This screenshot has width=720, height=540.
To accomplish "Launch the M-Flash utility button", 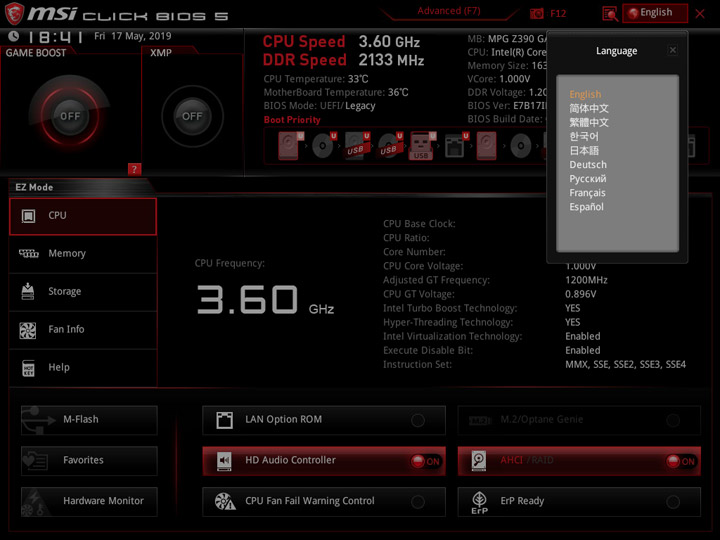I will 89,420.
